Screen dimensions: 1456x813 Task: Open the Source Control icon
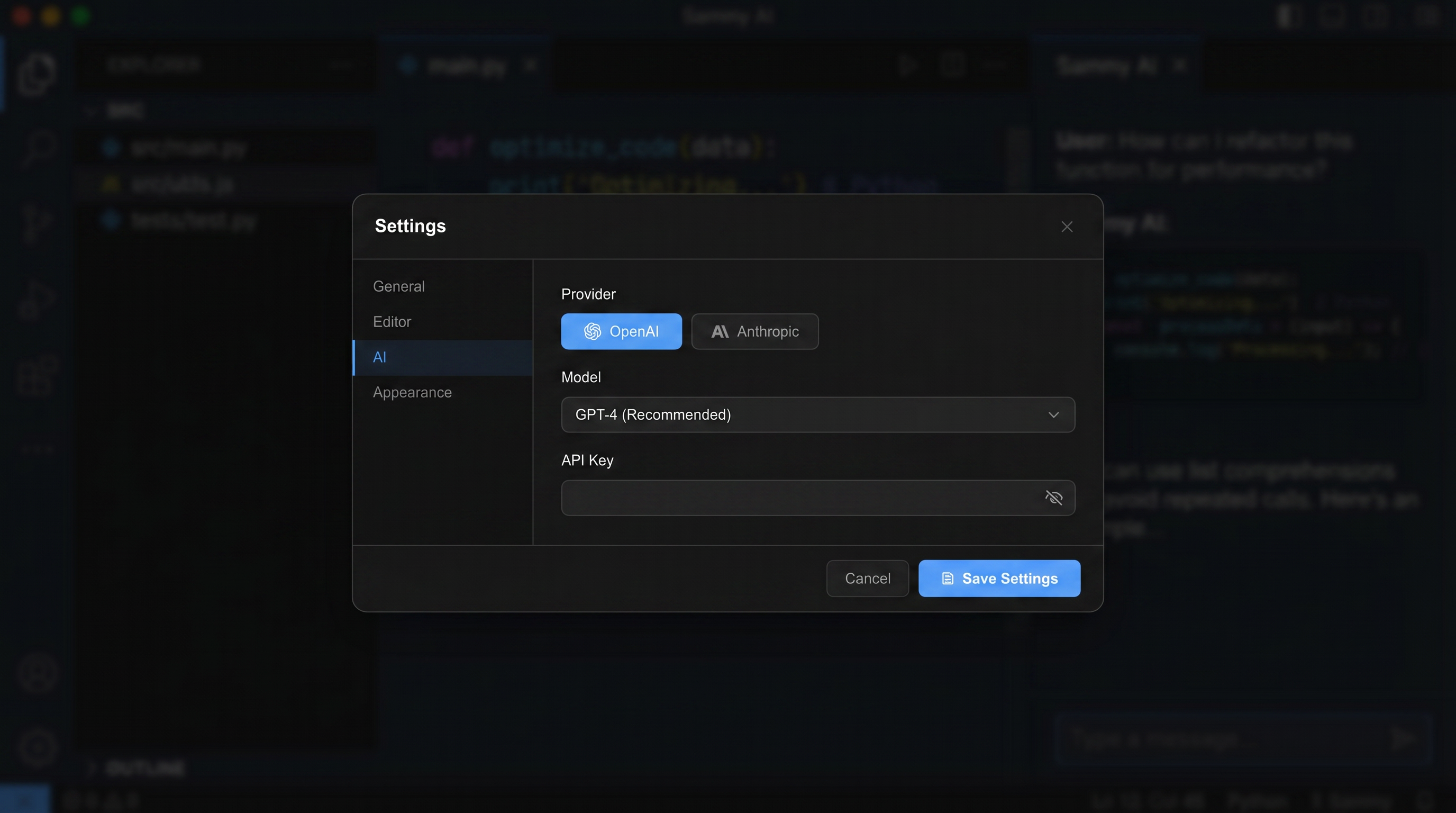pyautogui.click(x=36, y=223)
